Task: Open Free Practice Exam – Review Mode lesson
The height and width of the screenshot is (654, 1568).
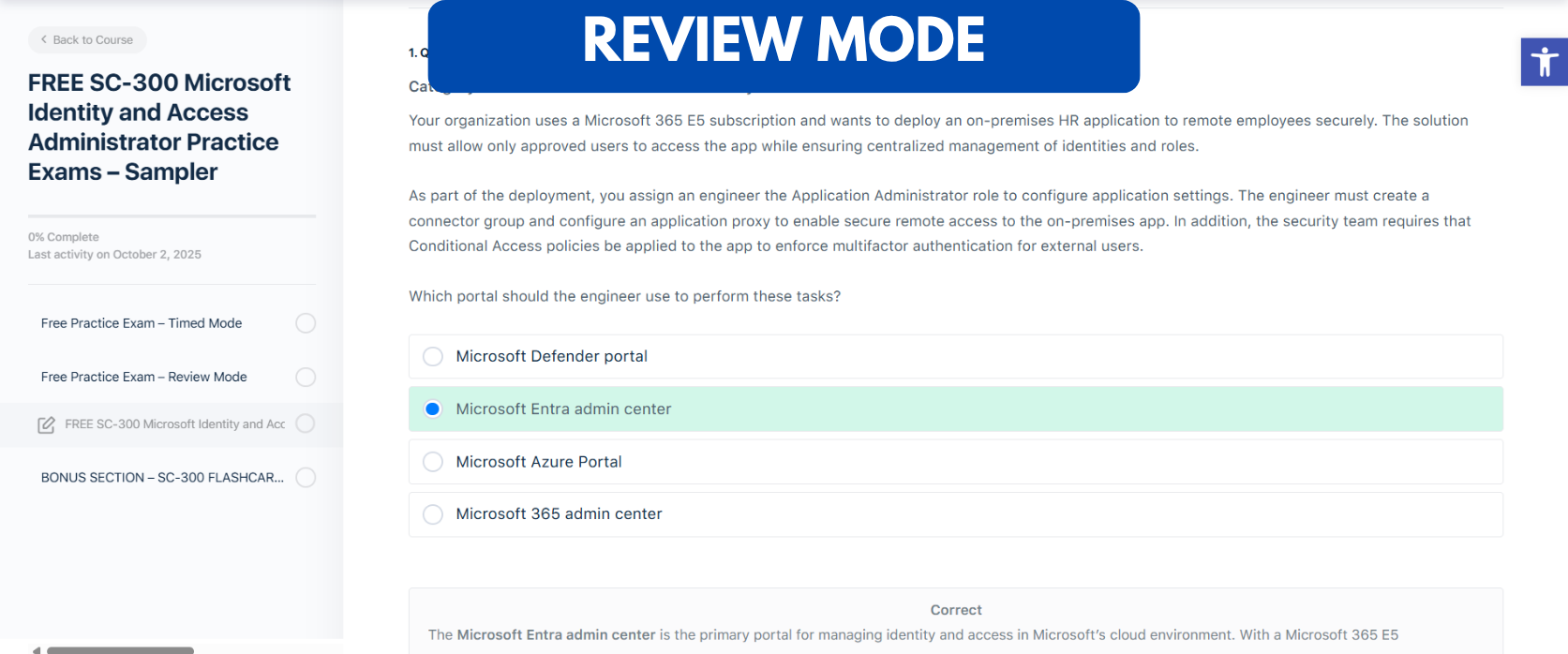Action: pyautogui.click(x=143, y=377)
